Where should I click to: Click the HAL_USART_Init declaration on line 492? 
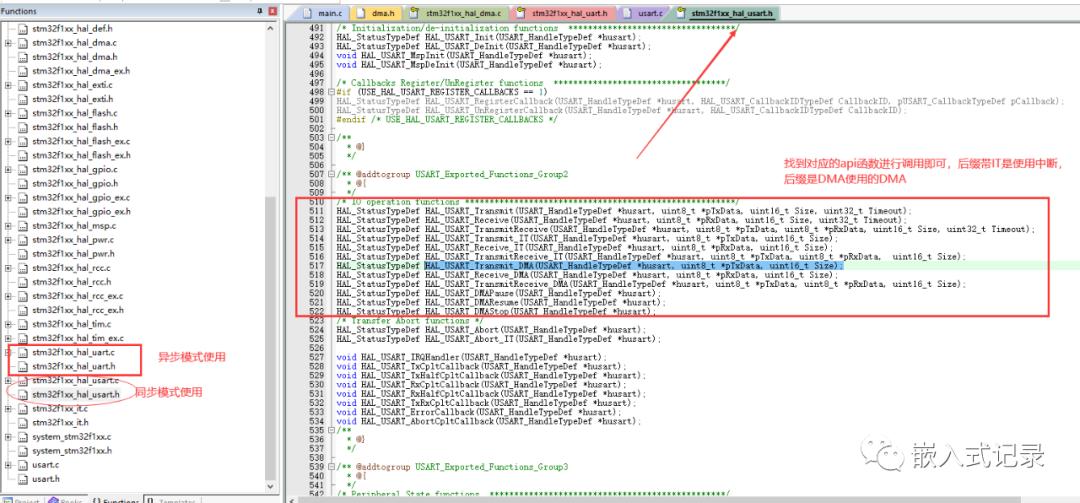coord(488,37)
